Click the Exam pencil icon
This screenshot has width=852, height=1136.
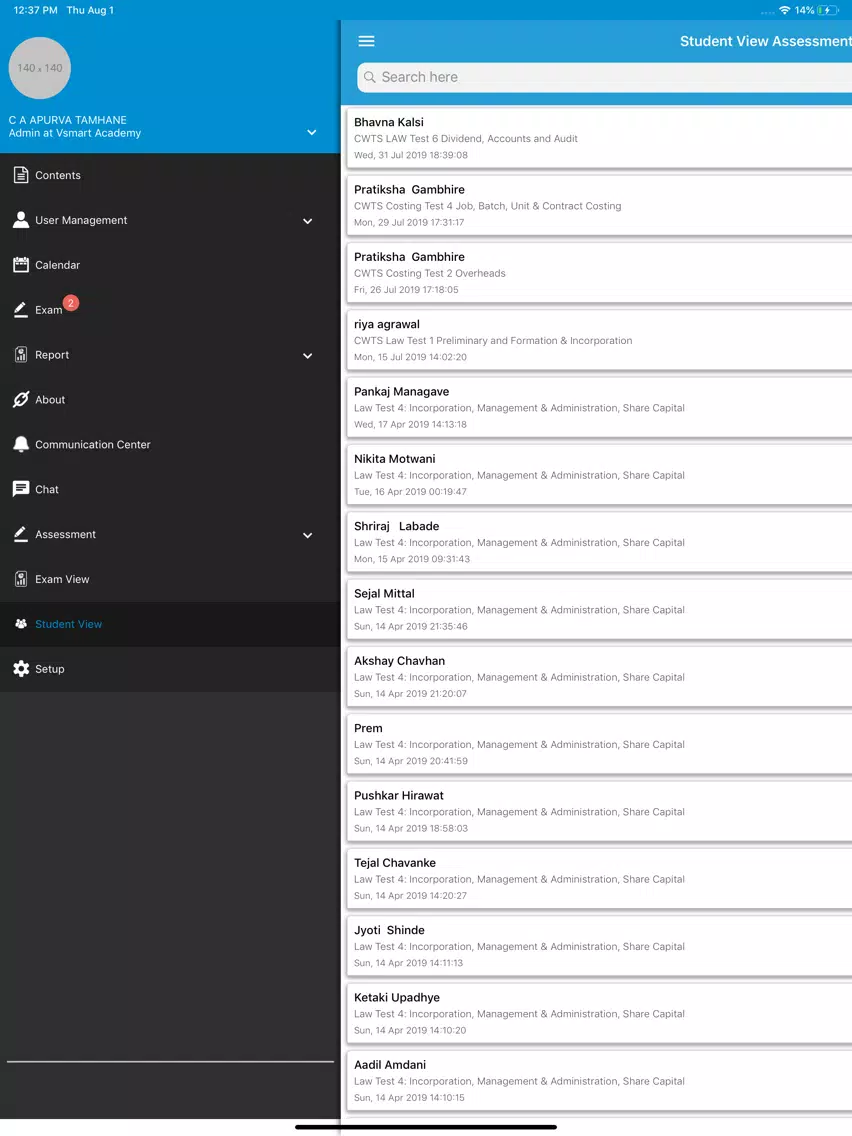click(x=21, y=309)
